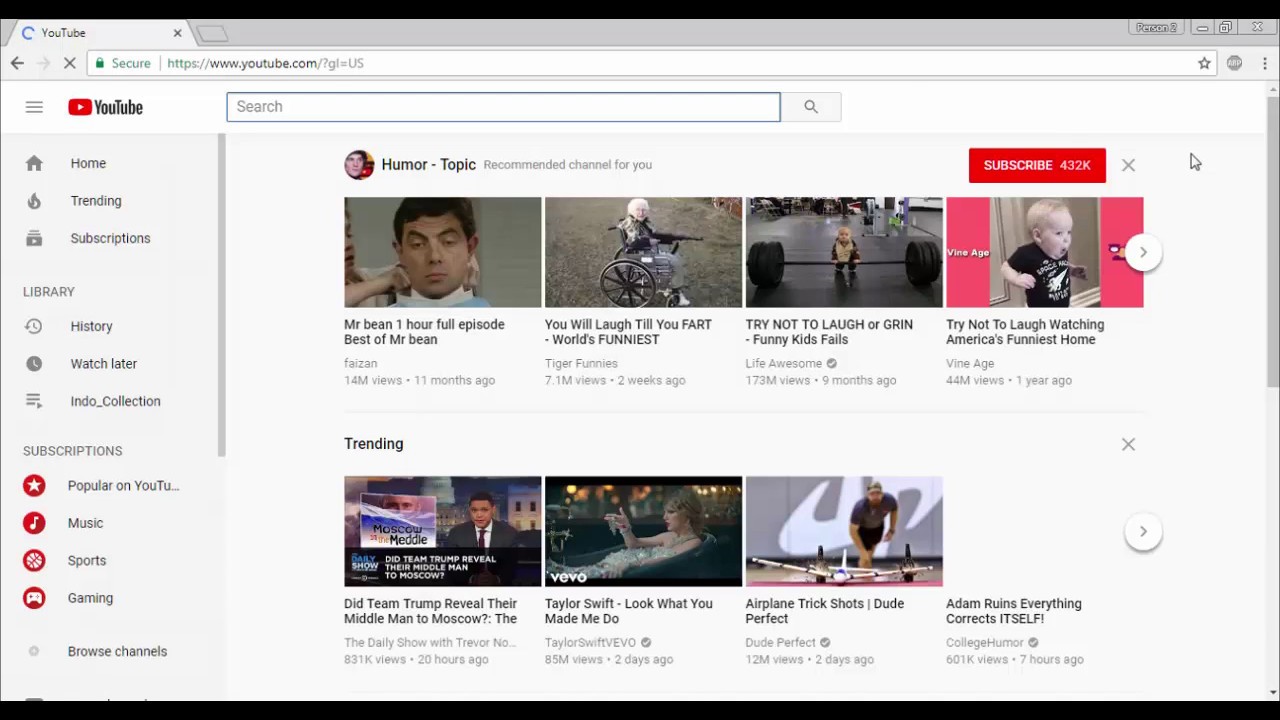The width and height of the screenshot is (1280, 720).
Task: Open the Indo_Collection playlist
Action: pyautogui.click(x=110, y=401)
